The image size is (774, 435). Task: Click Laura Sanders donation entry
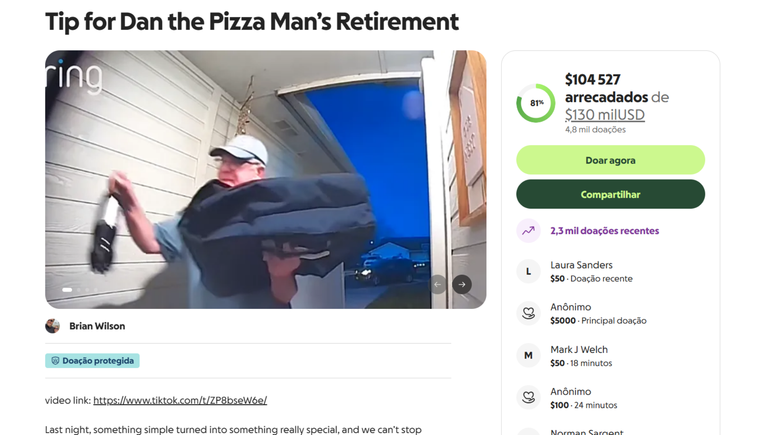coord(590,271)
